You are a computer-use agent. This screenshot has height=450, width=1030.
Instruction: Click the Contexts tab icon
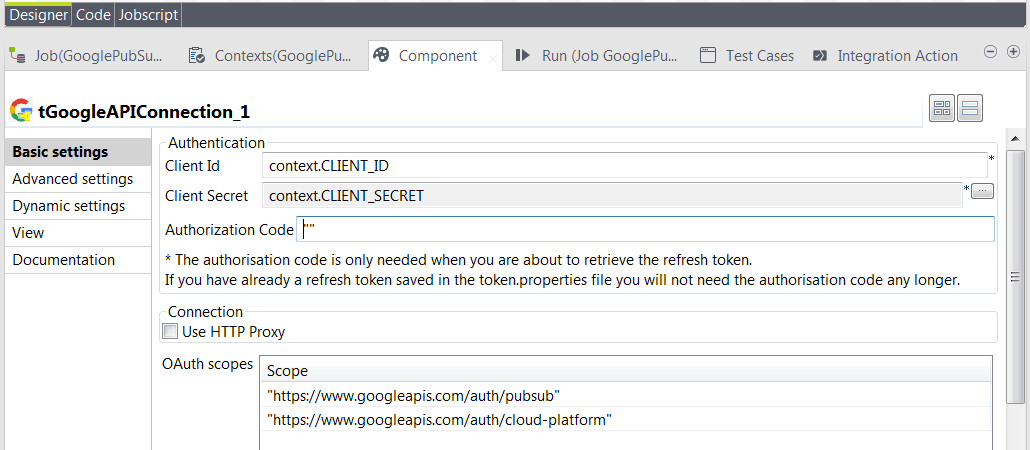[x=196, y=56]
